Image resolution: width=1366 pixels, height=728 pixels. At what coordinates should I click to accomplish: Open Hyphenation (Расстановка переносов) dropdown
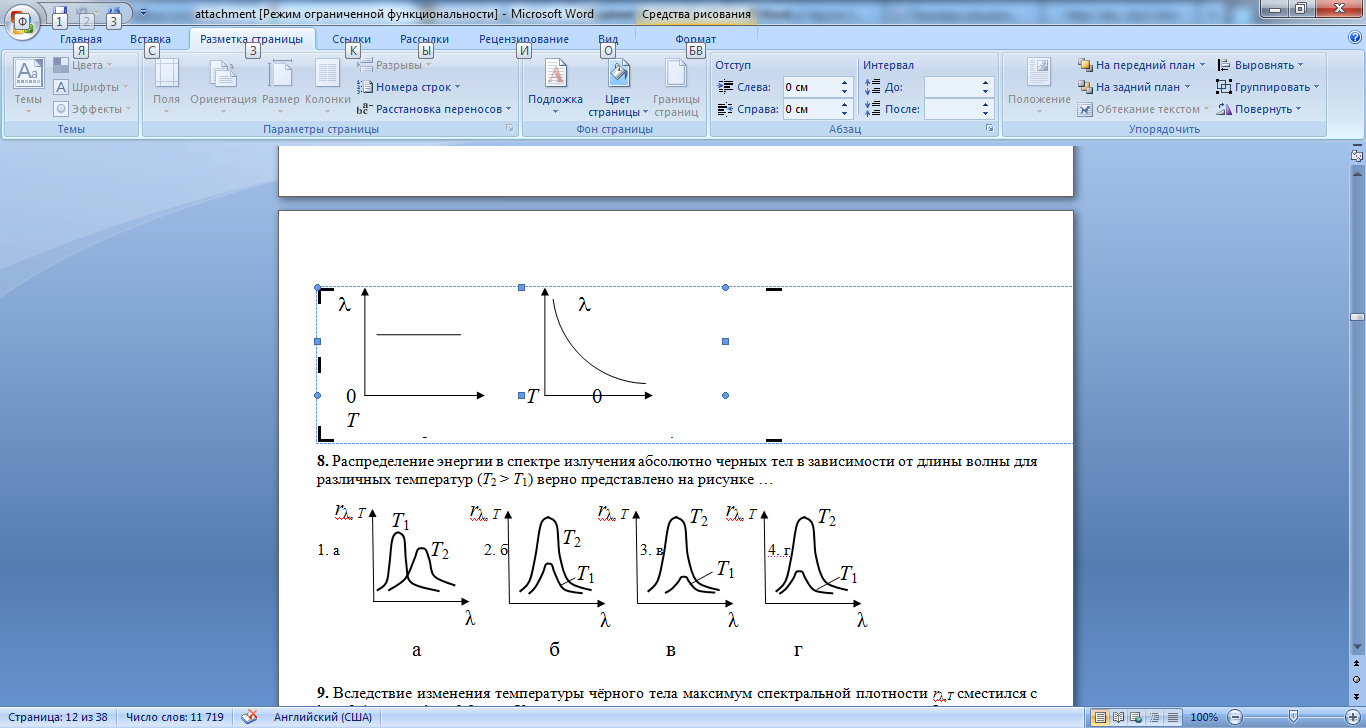click(x=434, y=109)
